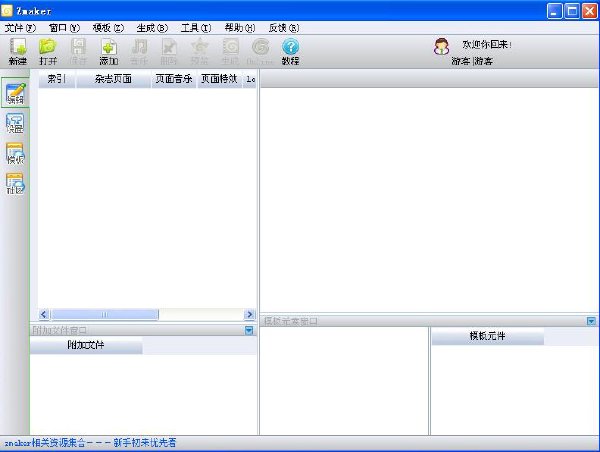Screen dimensions: 600x452
Task: Click the guest user avatar icon
Action: pyautogui.click(x=441, y=47)
